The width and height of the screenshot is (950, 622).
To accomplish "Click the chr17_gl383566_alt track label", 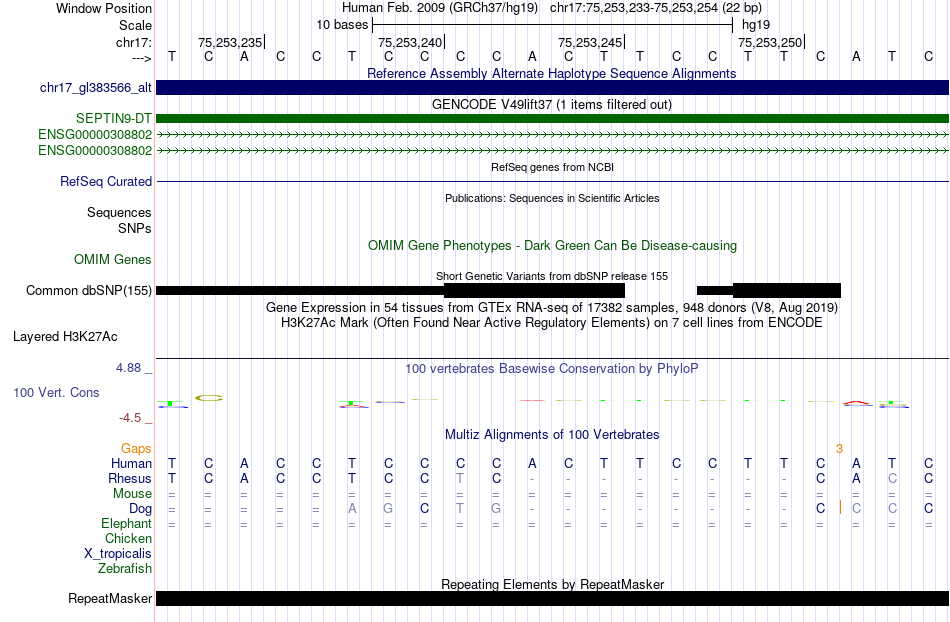I will pos(96,88).
